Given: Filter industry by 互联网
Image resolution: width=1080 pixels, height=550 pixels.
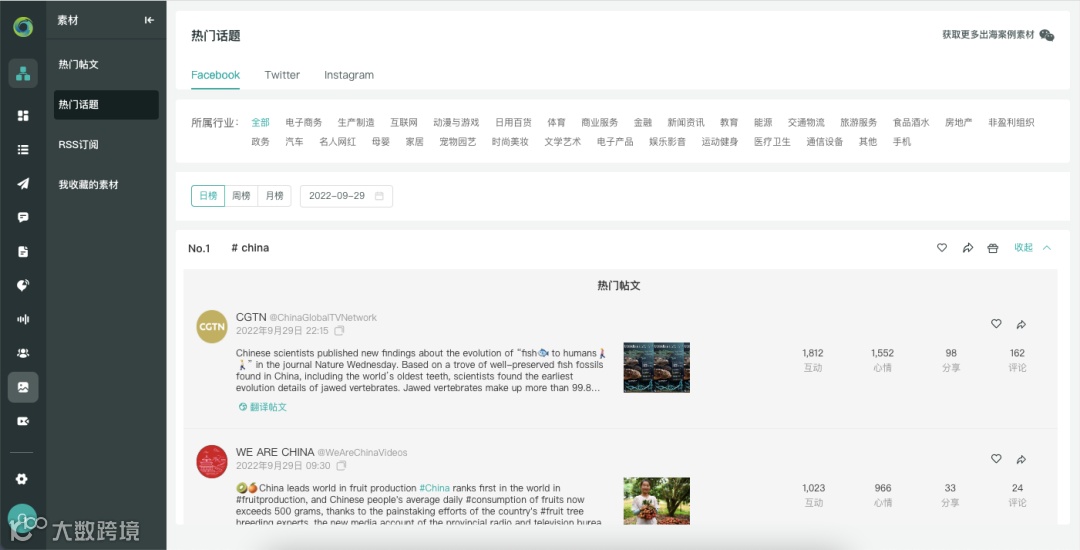Looking at the screenshot, I should 404,123.
